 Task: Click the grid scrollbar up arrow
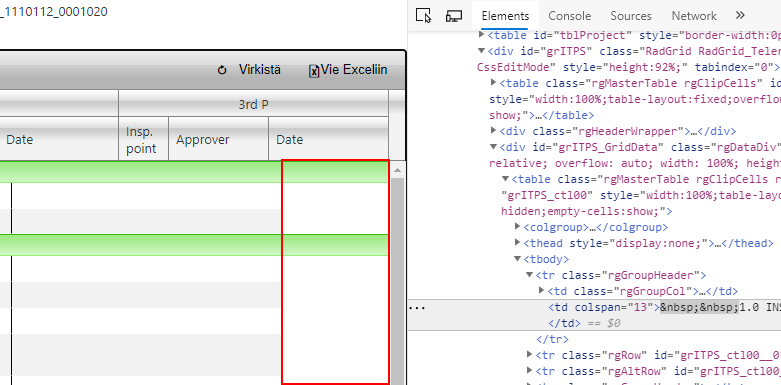click(x=397, y=170)
